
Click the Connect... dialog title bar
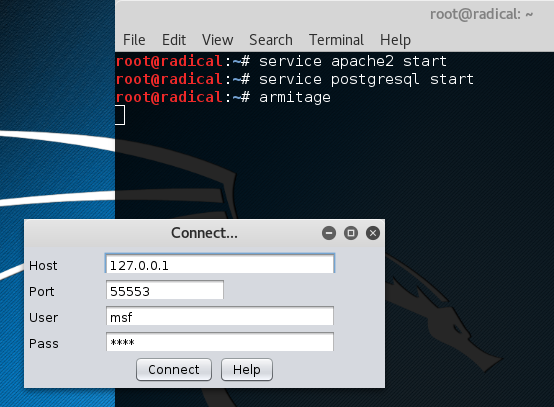click(x=205, y=233)
